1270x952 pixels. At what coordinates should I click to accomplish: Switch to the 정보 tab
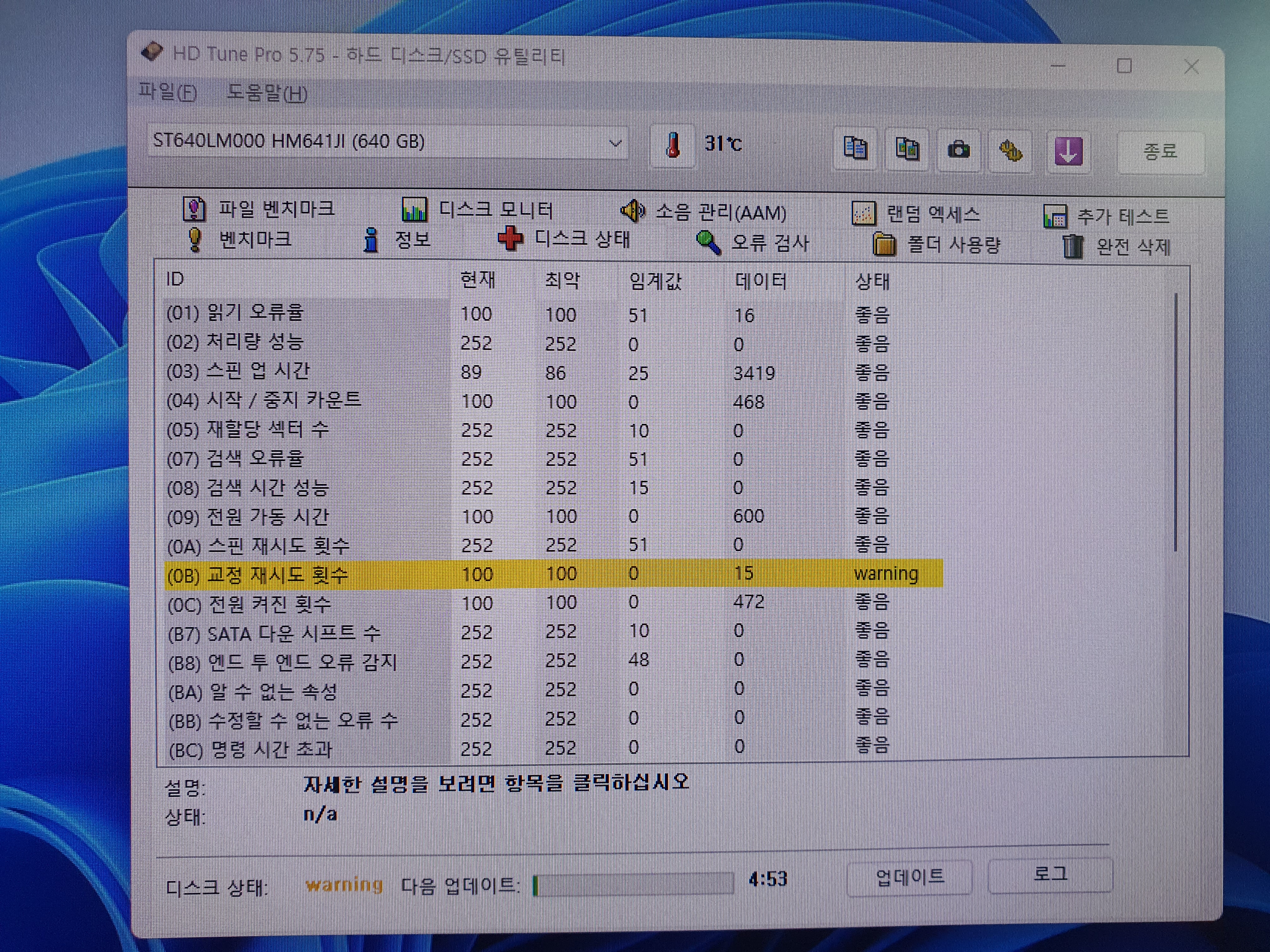(397, 240)
